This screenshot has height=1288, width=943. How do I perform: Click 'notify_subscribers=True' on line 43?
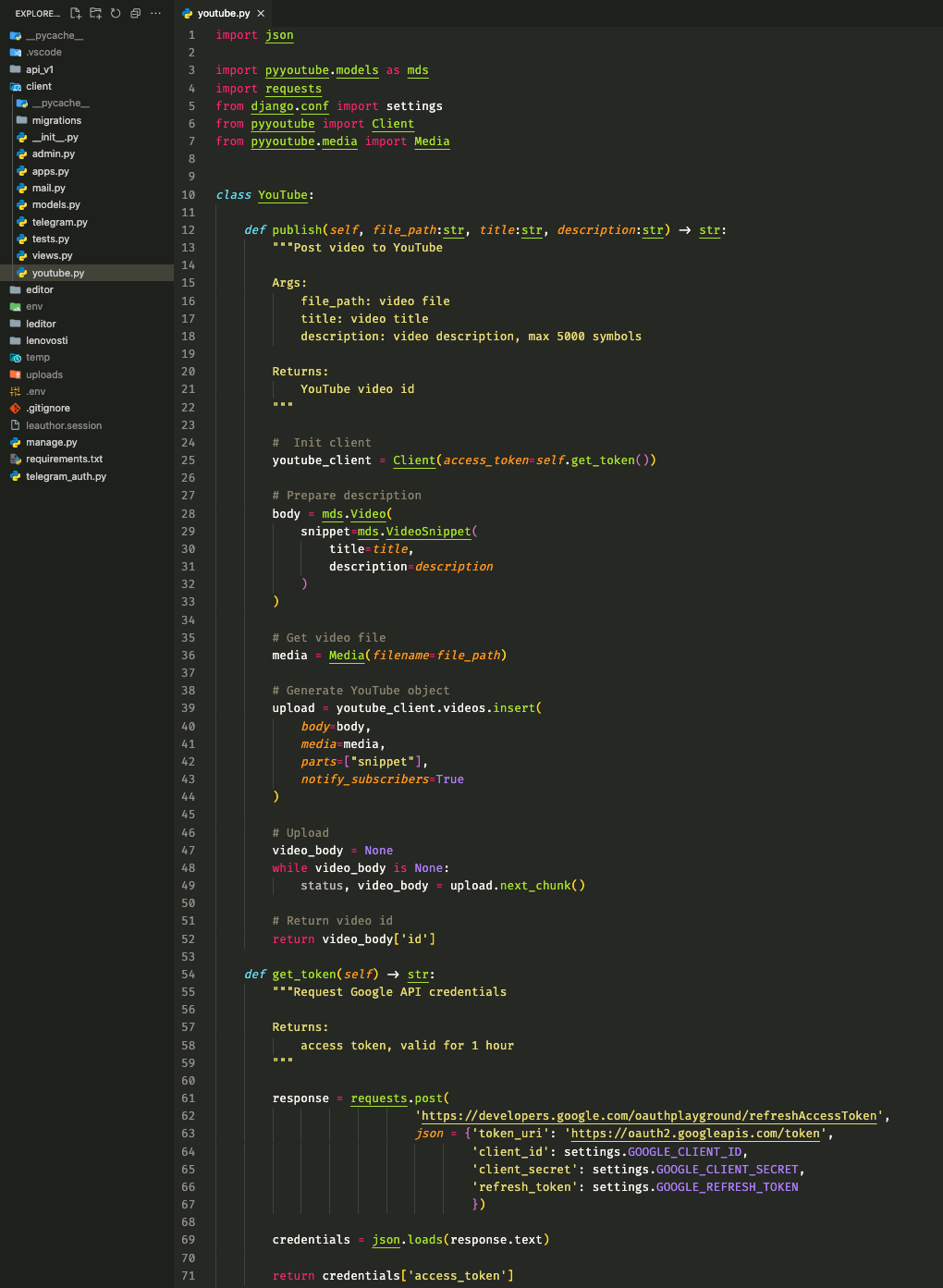(x=383, y=779)
